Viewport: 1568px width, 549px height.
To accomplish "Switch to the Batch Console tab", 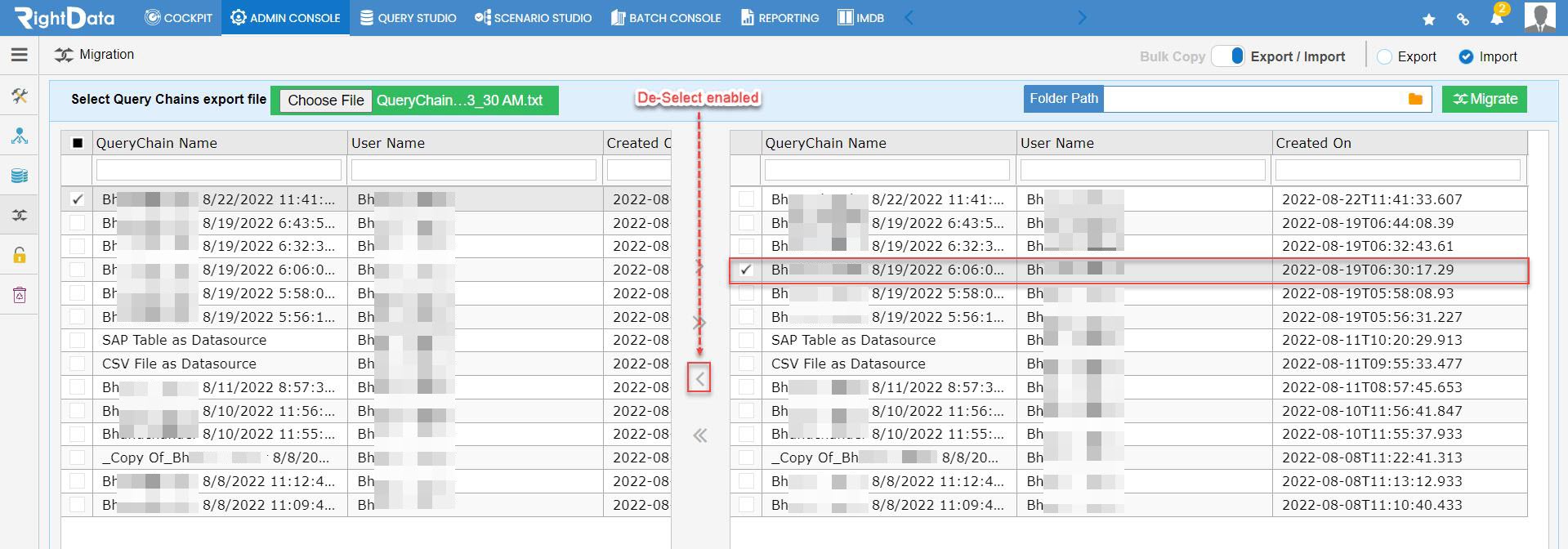I will click(x=666, y=18).
